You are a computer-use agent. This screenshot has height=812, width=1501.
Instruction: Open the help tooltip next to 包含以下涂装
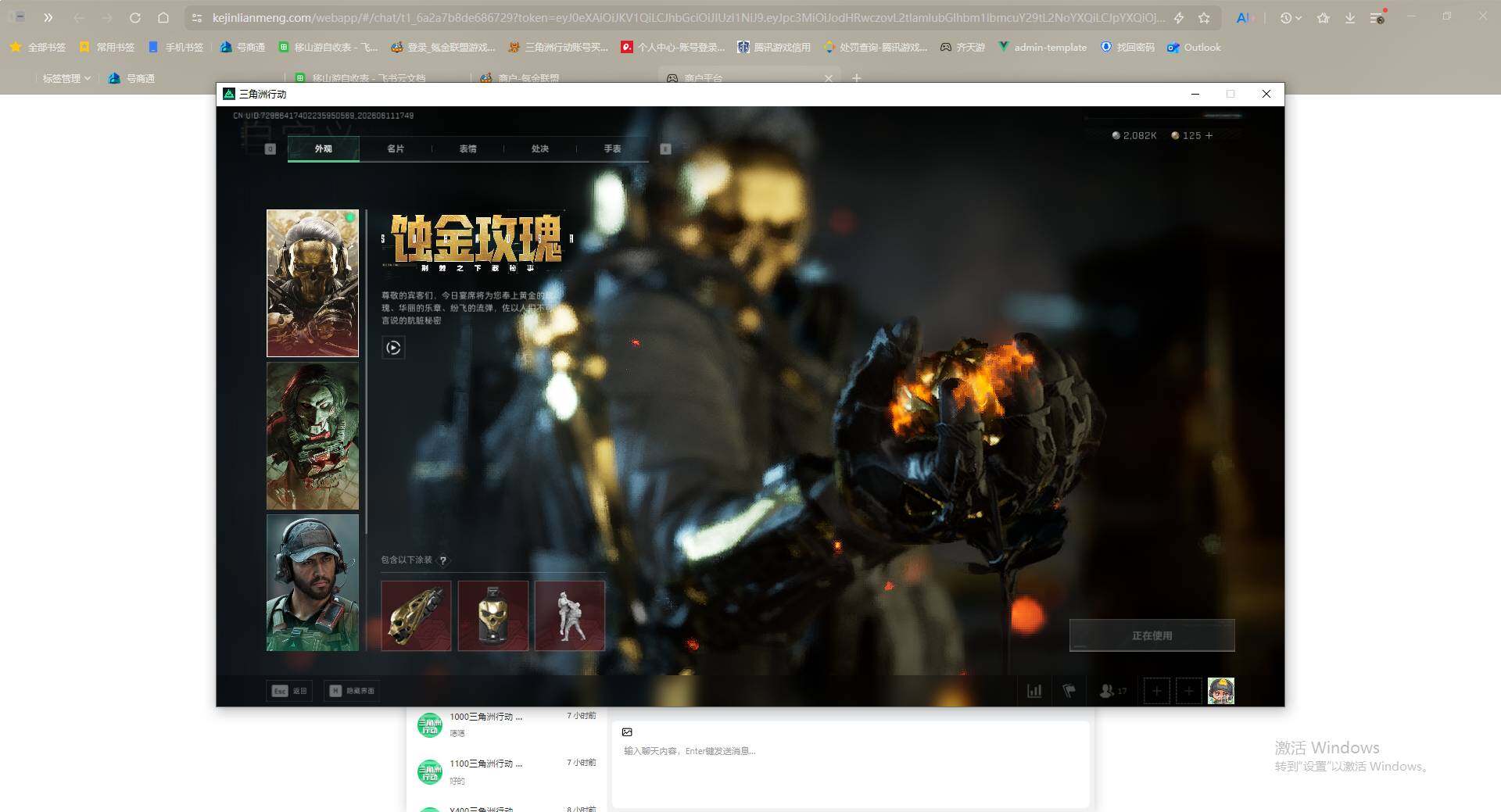tap(443, 560)
